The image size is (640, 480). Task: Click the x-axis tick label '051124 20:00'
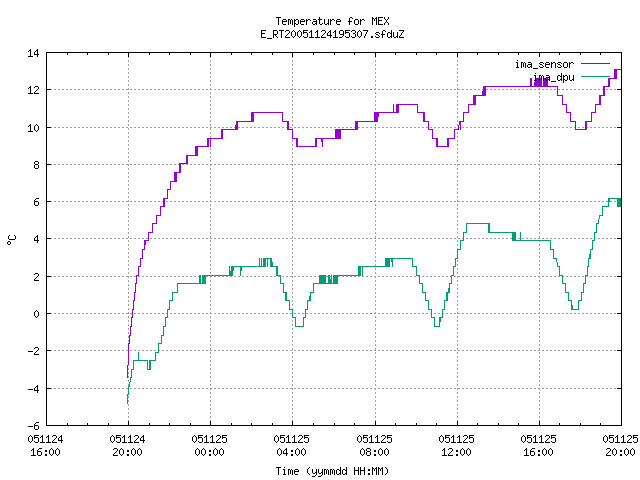click(127, 445)
